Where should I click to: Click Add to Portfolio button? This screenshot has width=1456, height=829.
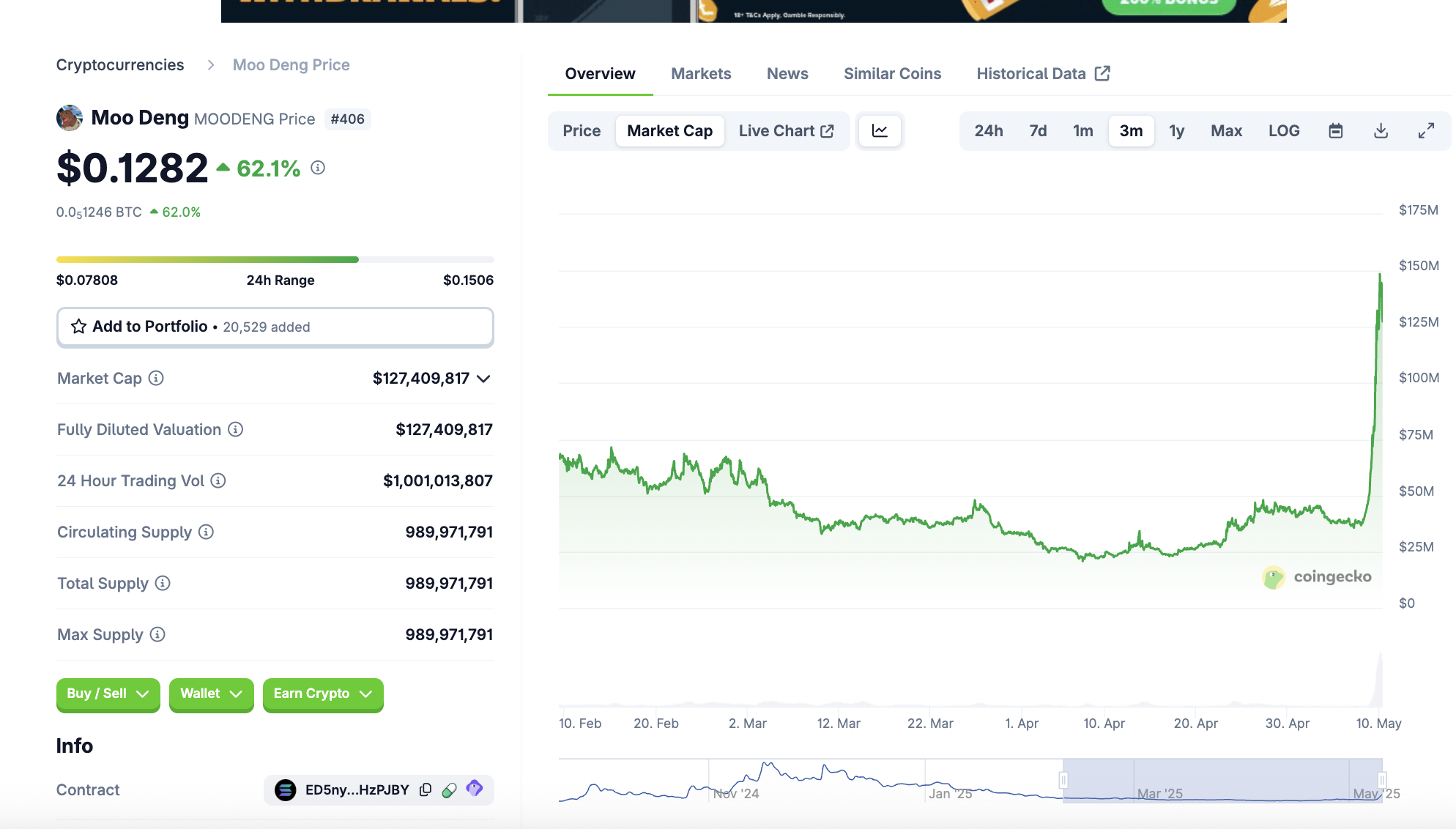275,327
